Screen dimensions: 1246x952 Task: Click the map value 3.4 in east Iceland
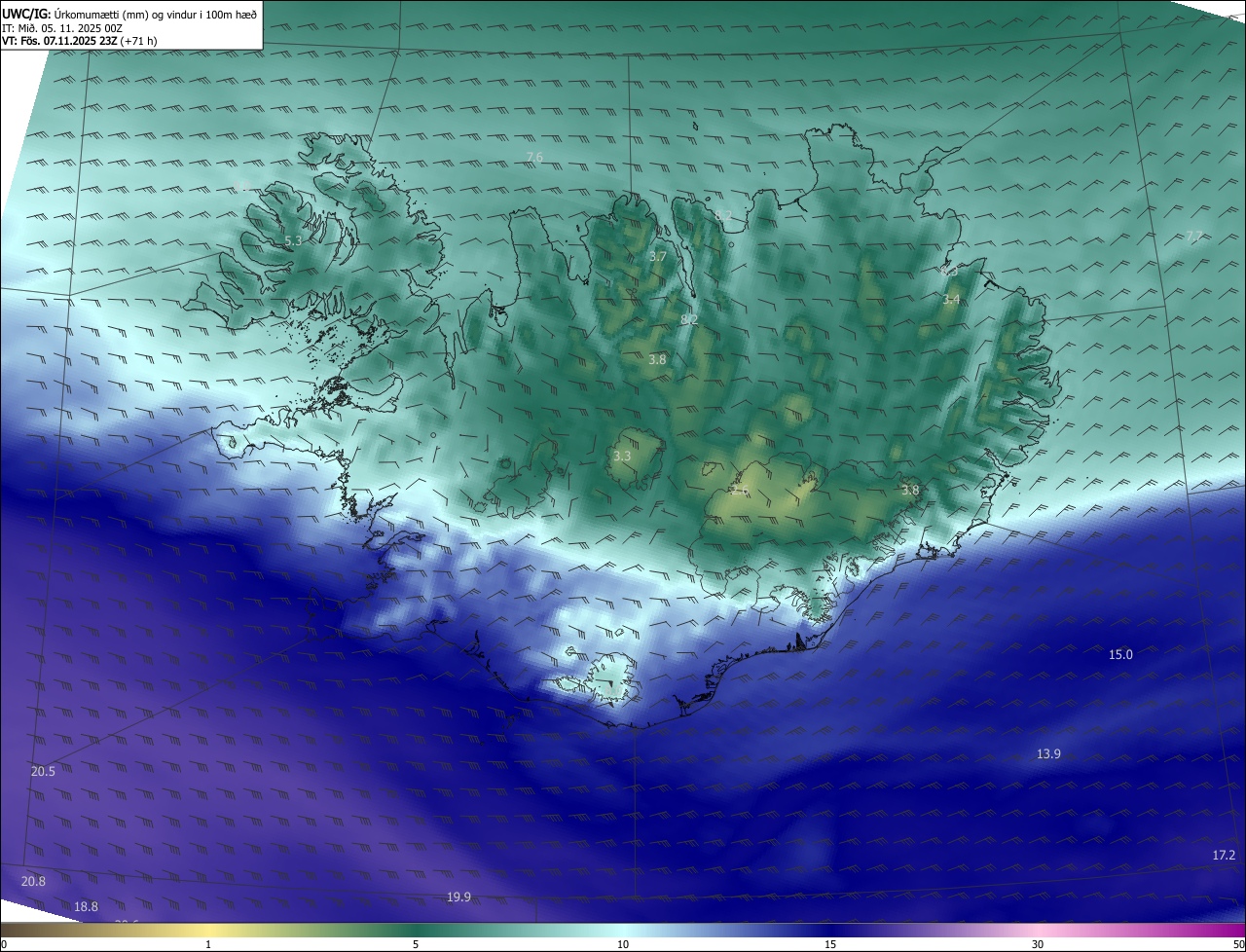click(x=951, y=300)
